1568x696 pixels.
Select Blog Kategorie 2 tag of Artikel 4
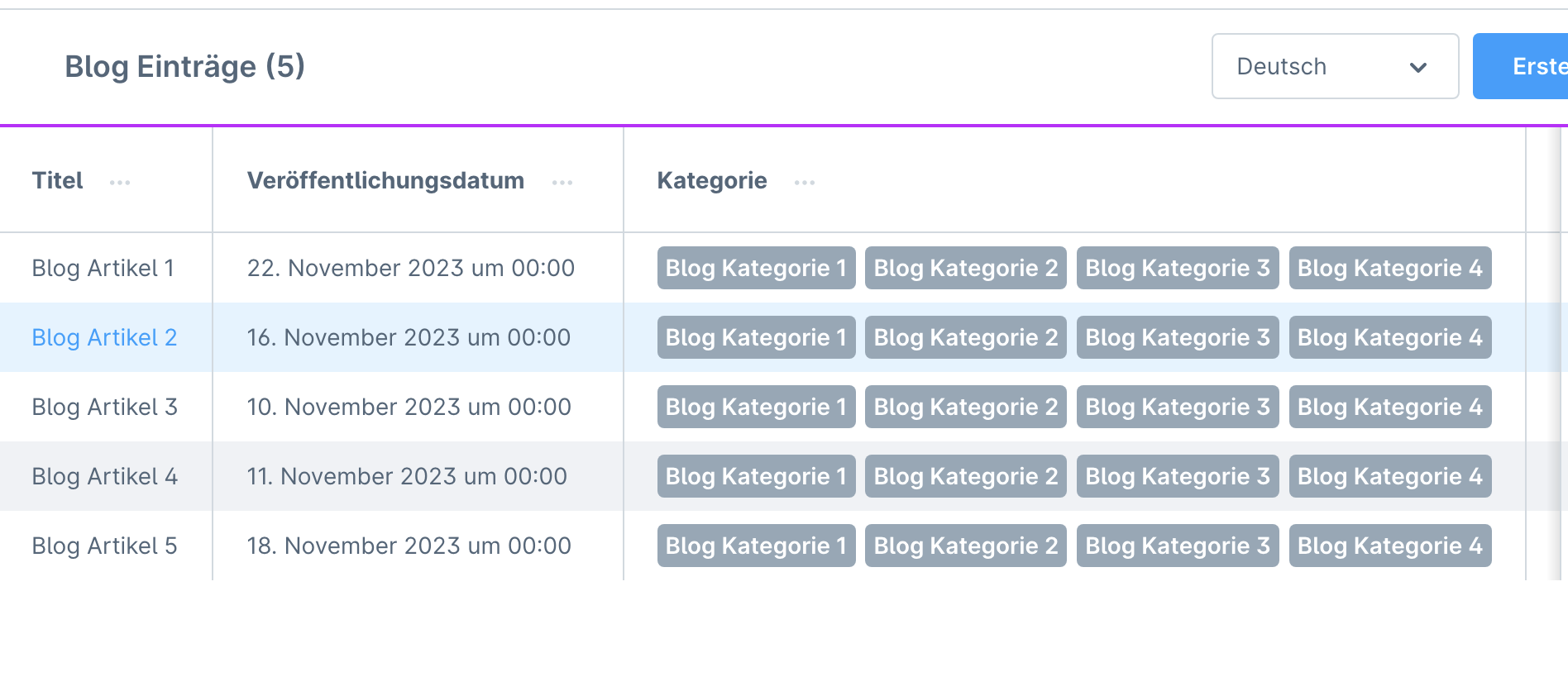pos(965,476)
